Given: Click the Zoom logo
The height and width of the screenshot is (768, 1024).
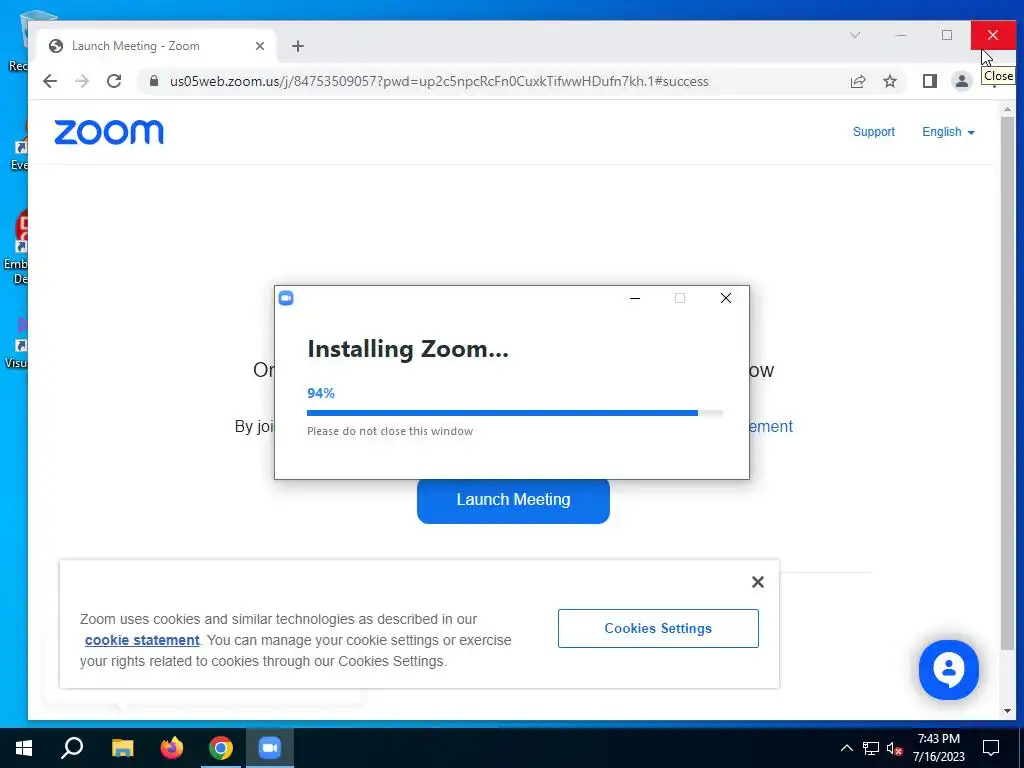Looking at the screenshot, I should [x=108, y=132].
